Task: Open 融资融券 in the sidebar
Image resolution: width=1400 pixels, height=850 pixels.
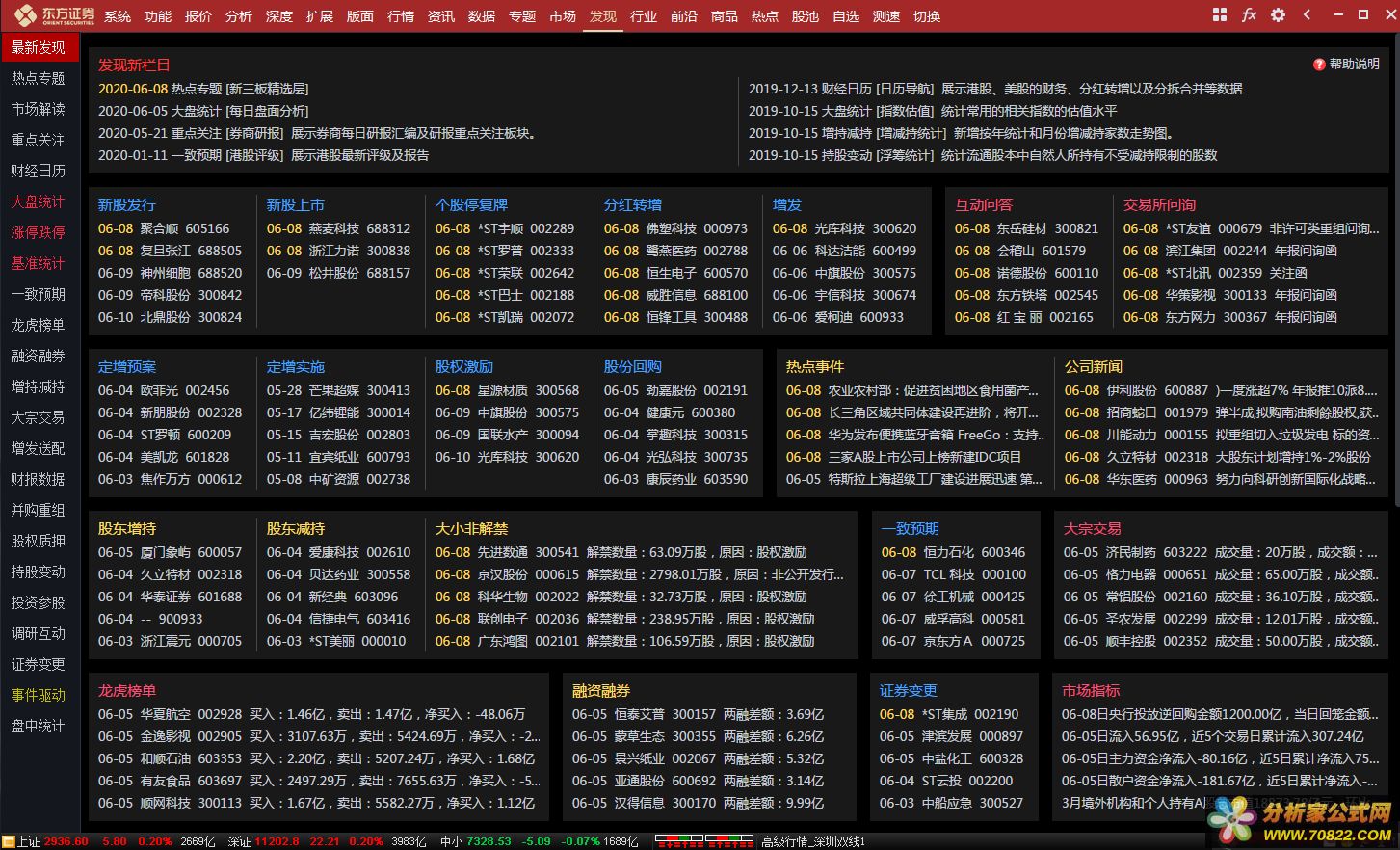Action: (39, 356)
